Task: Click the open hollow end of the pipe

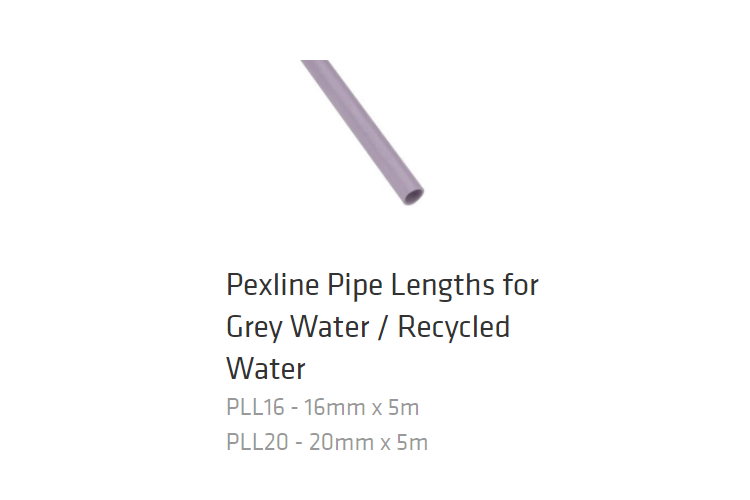Action: (x=414, y=195)
